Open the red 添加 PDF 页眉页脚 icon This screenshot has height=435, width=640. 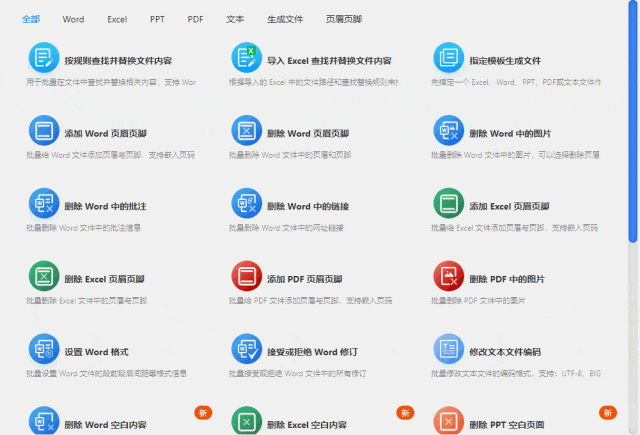tap(247, 276)
